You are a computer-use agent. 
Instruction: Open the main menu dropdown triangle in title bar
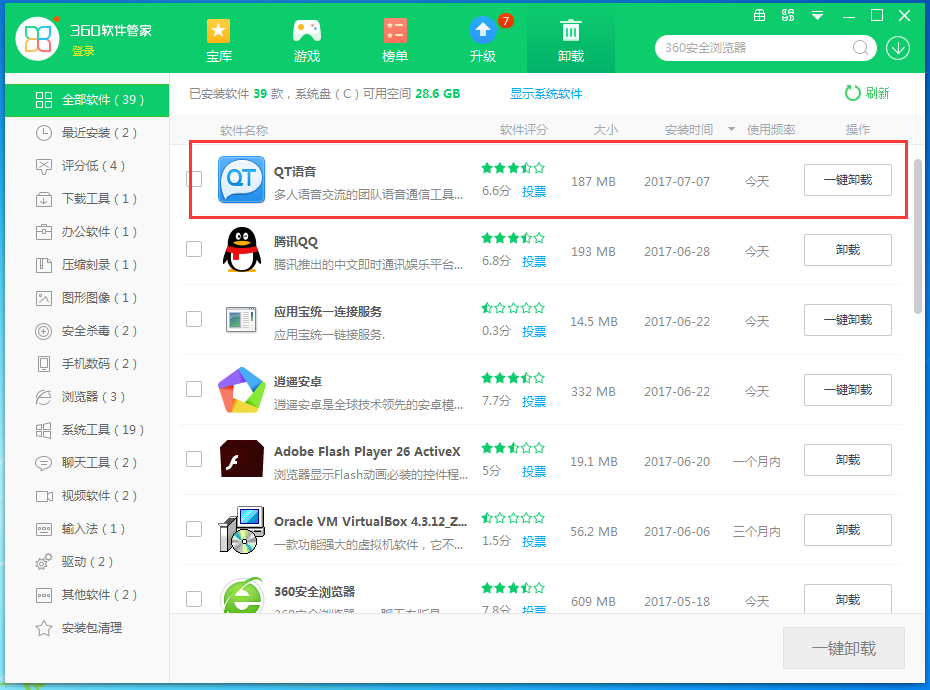818,15
